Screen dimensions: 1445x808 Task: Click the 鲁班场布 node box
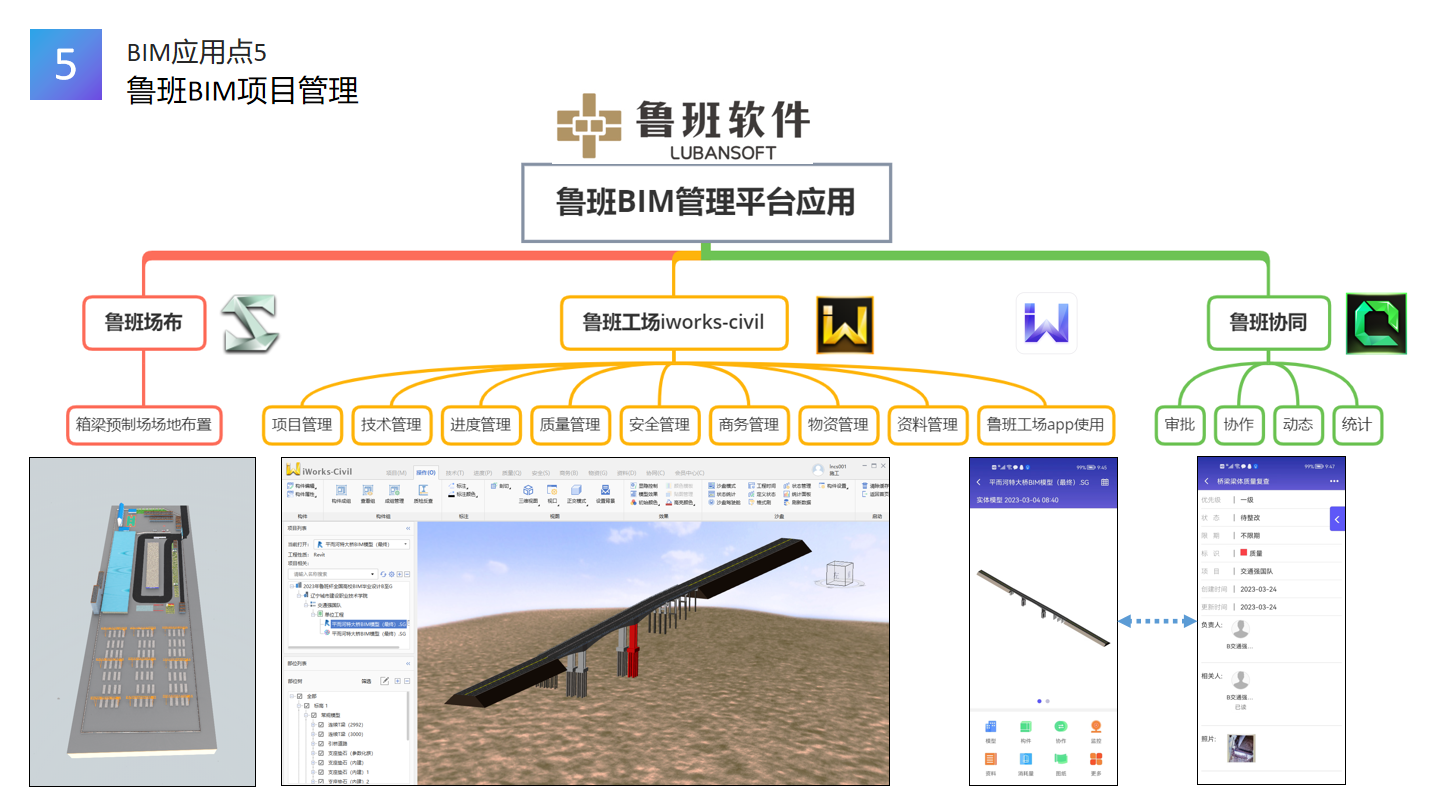144,322
